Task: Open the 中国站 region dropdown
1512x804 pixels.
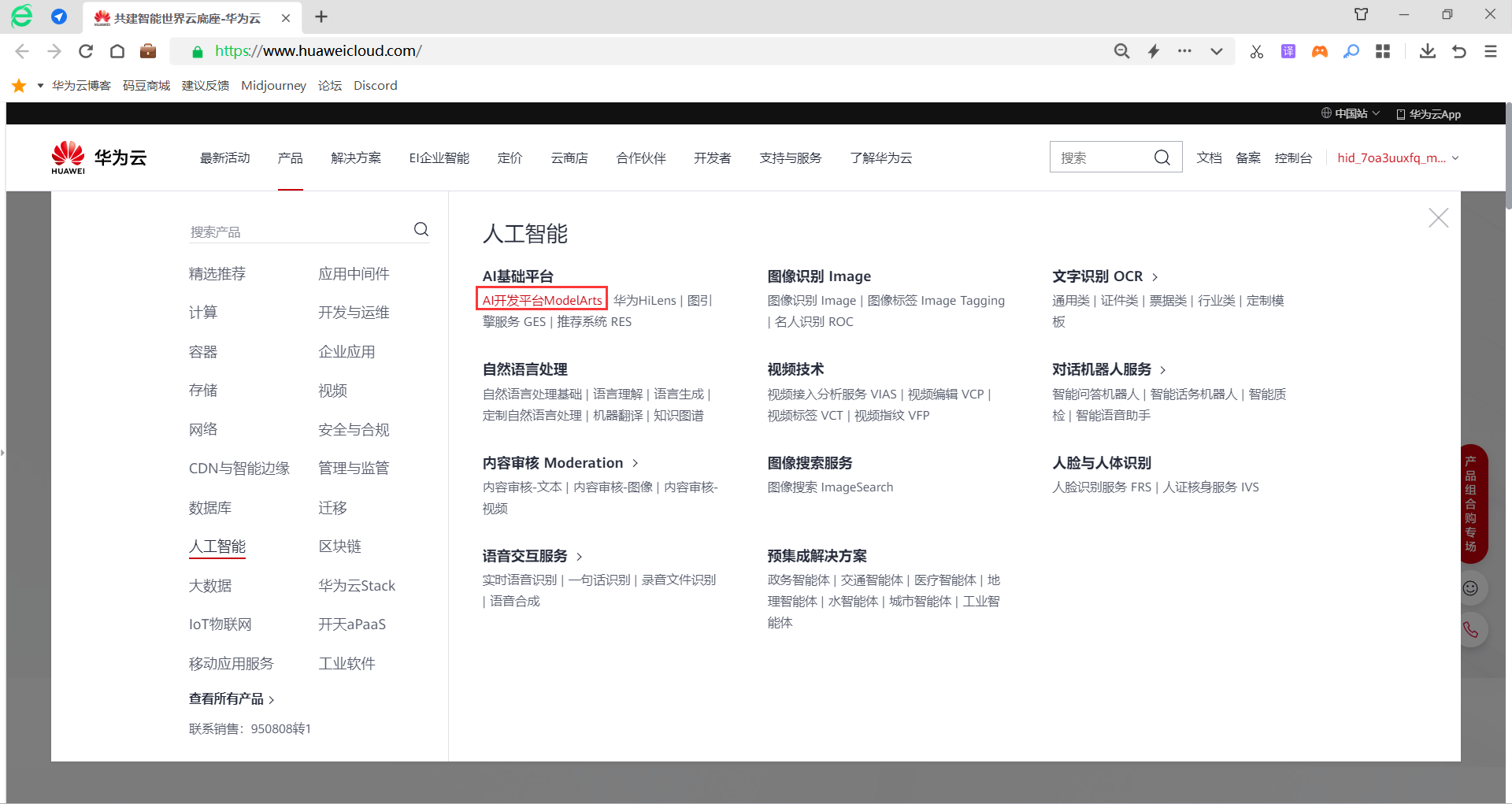Action: coord(1351,113)
